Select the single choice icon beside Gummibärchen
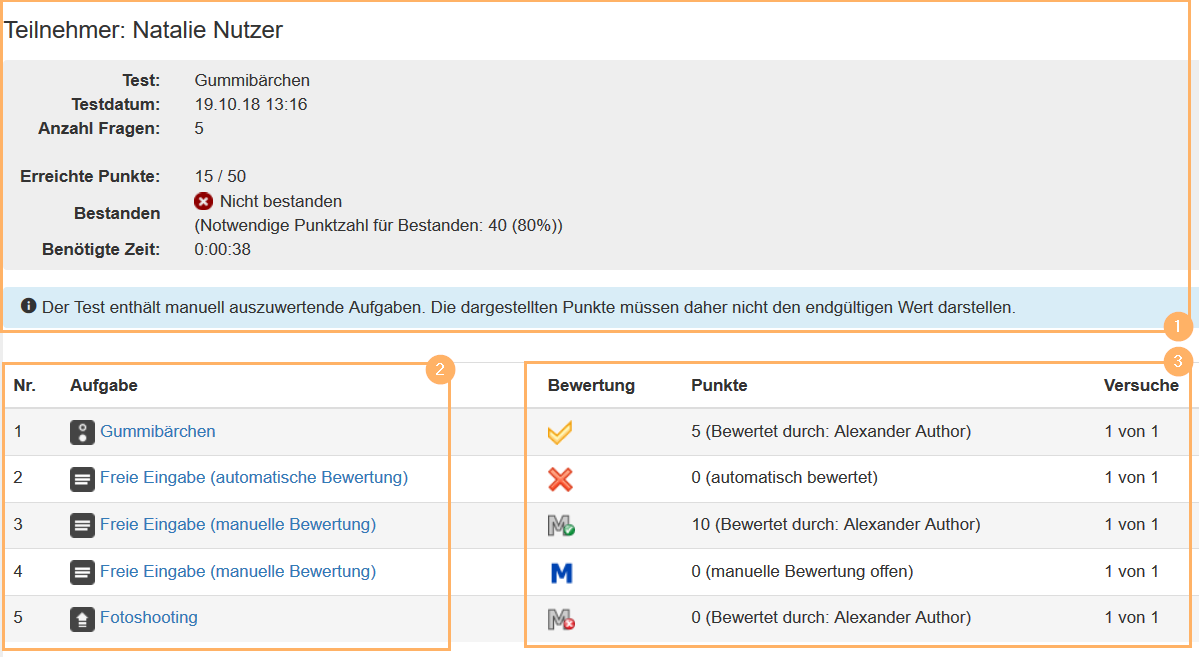The height and width of the screenshot is (657, 1199). tap(85, 432)
